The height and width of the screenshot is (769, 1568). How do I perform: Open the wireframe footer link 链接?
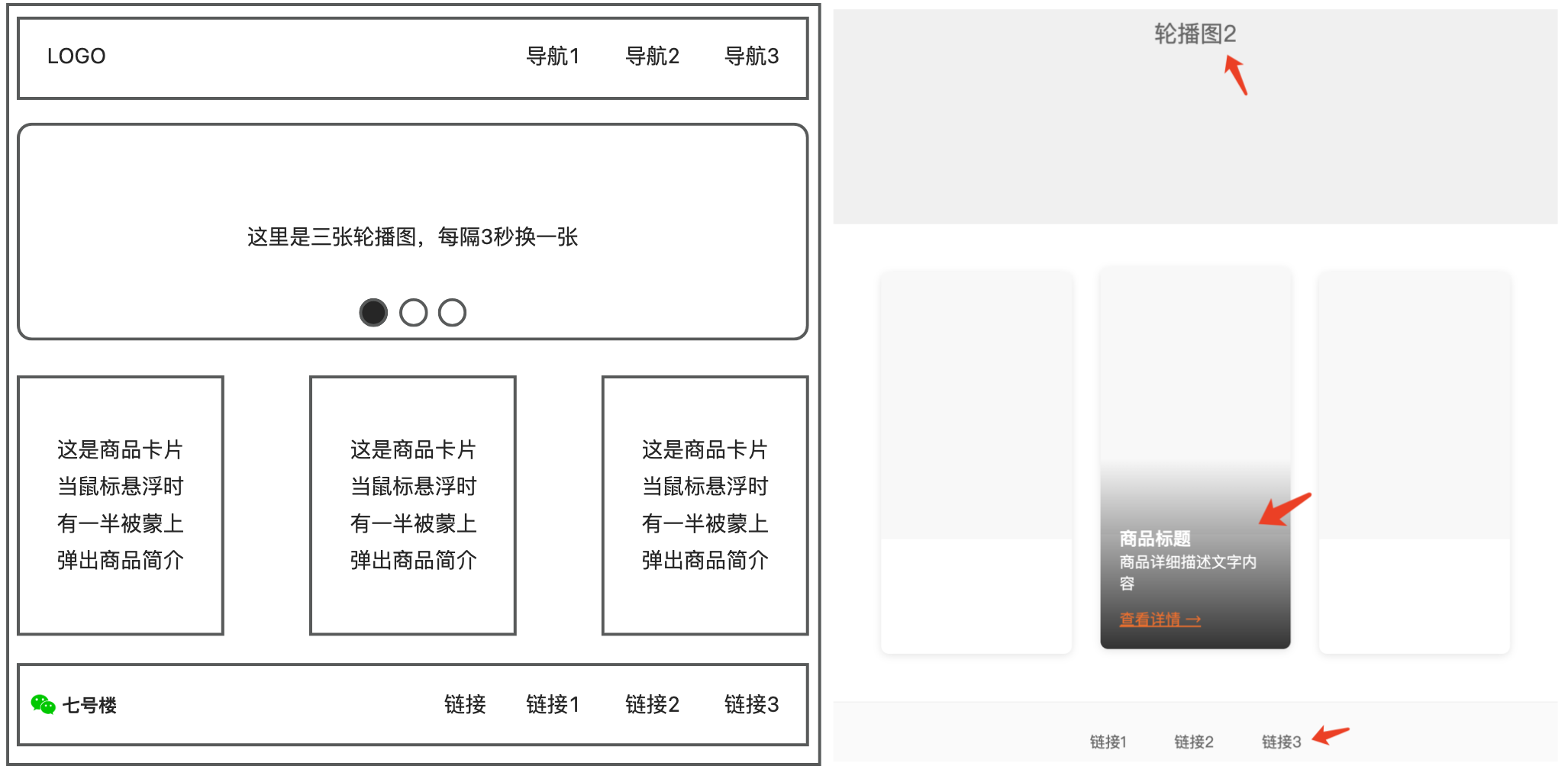465,704
